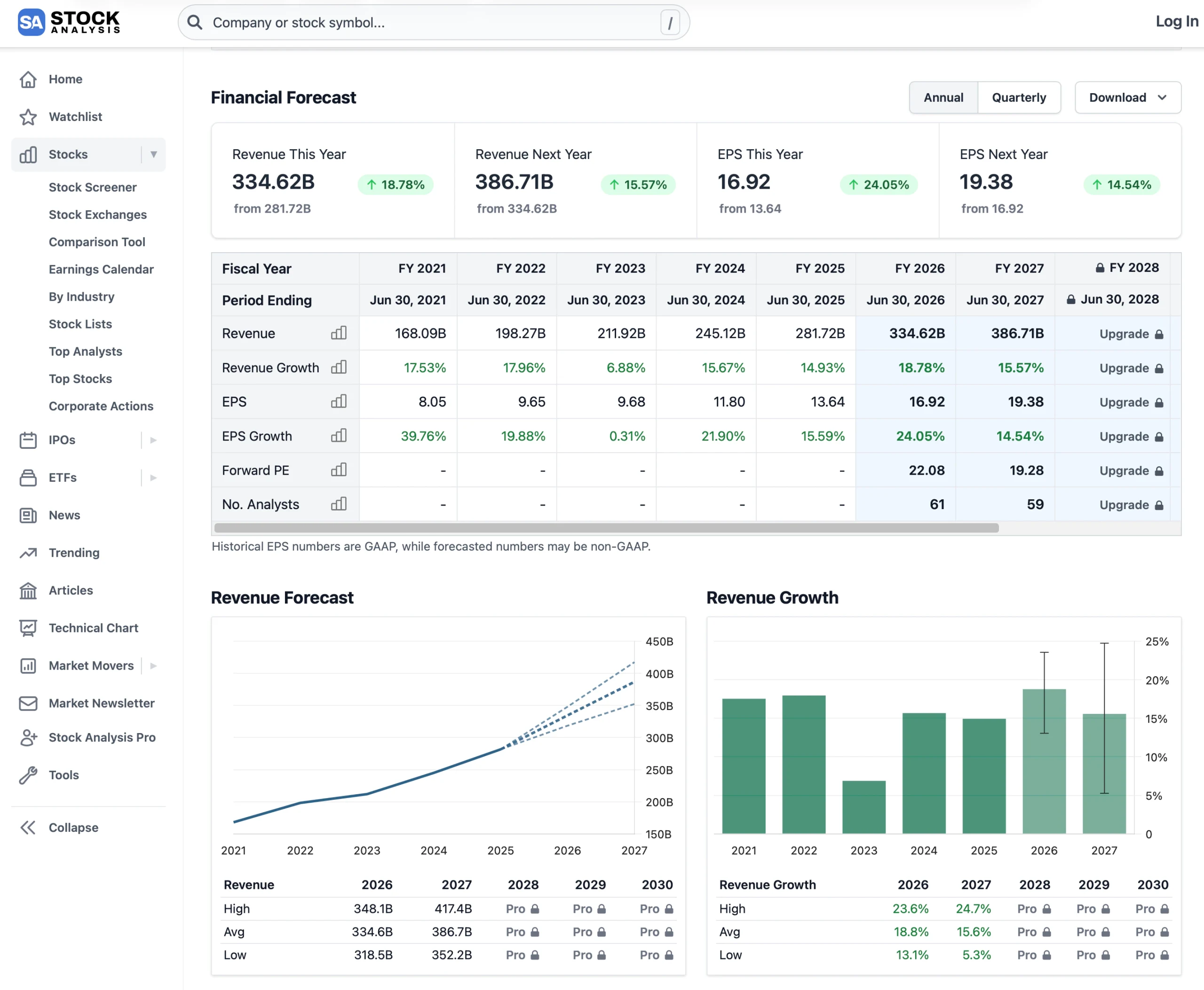Viewport: 1204px width, 990px height.
Task: Click the Market Newsletter envelope icon
Action: click(x=28, y=703)
